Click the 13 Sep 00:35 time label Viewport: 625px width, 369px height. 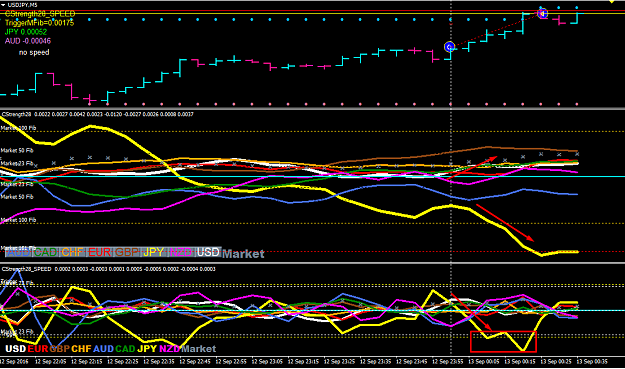(x=592, y=361)
